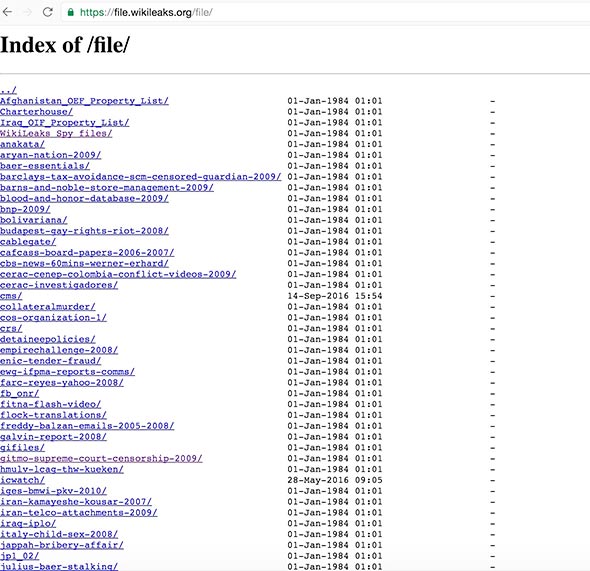Open the julius-baer-stalking folder

pos(59,566)
